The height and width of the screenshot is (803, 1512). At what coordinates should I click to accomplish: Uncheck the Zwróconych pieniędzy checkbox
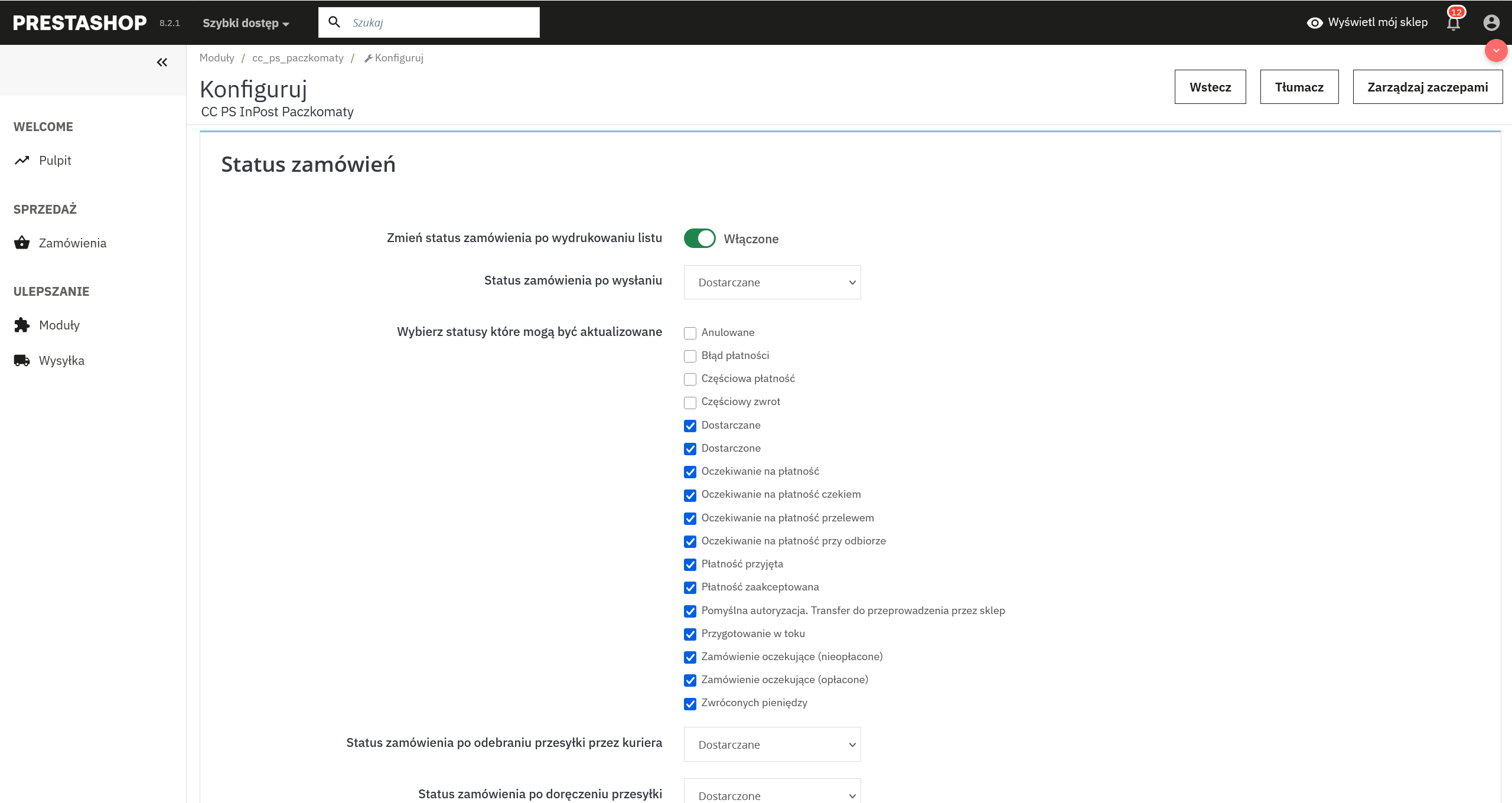click(x=690, y=704)
